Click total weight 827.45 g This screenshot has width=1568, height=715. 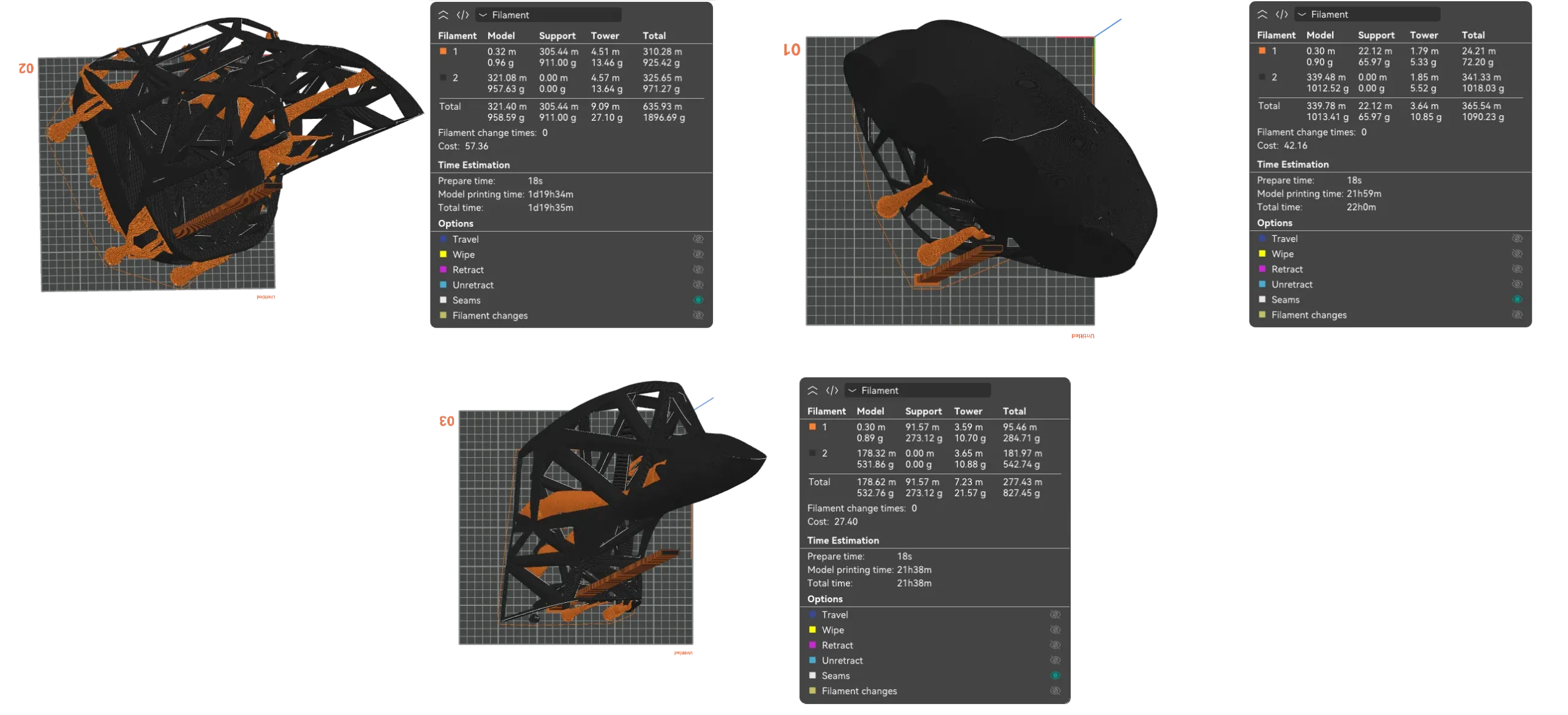click(x=1021, y=493)
